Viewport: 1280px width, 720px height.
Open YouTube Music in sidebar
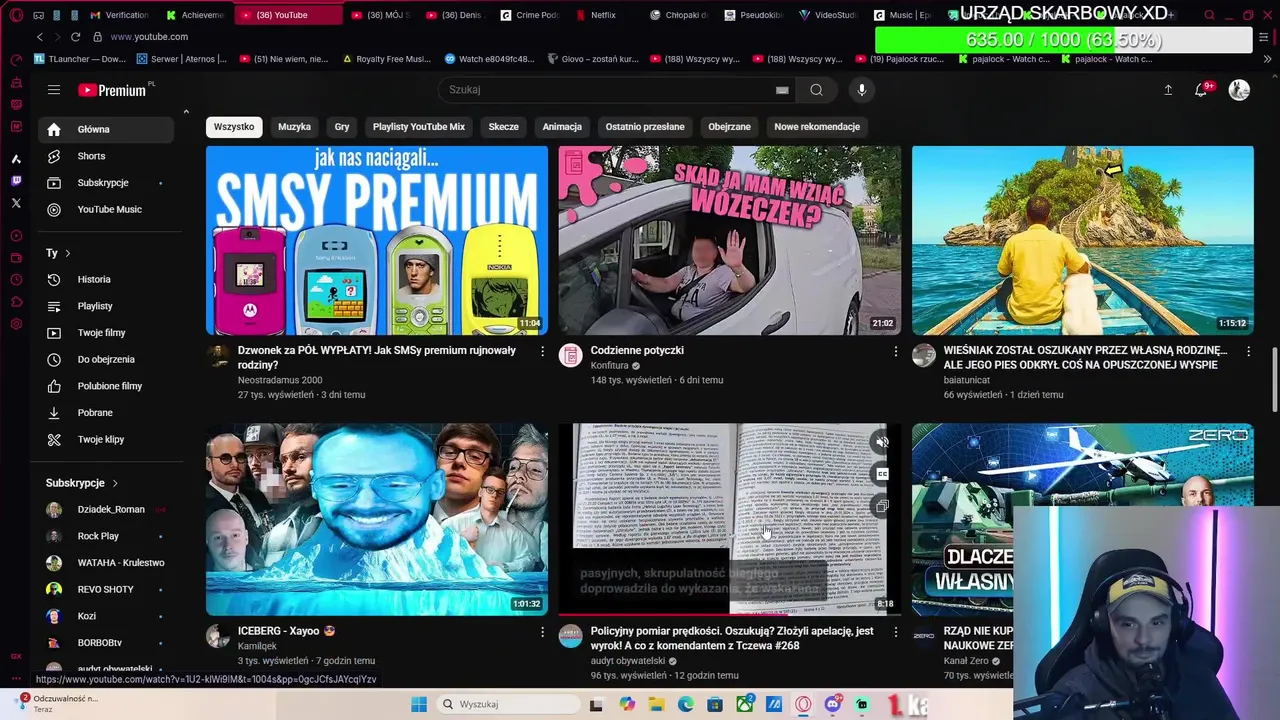105,209
